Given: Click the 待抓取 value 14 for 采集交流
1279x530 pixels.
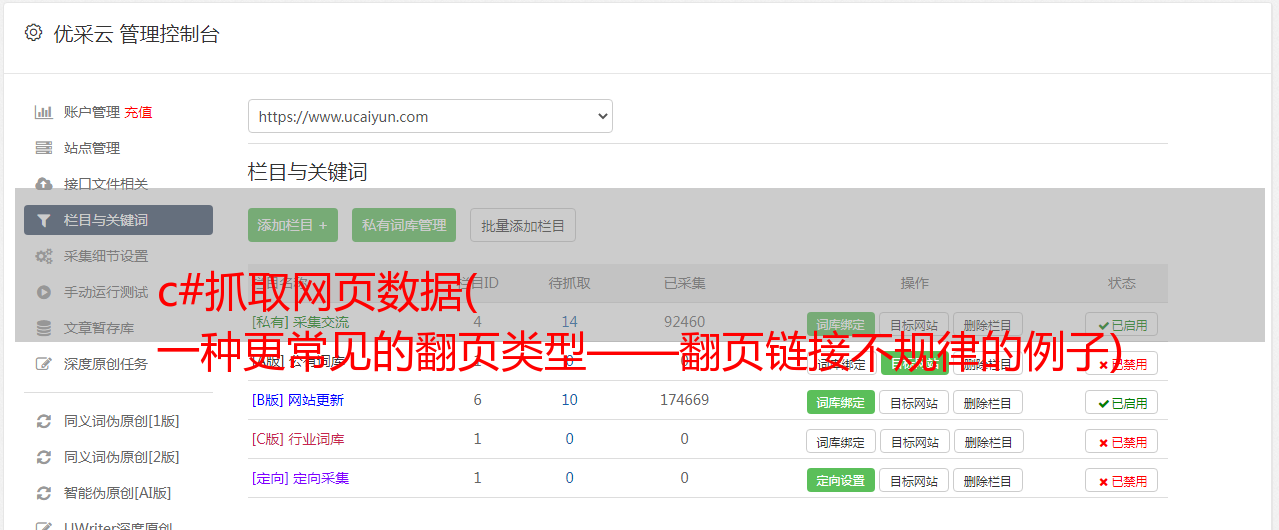Looking at the screenshot, I should [570, 322].
